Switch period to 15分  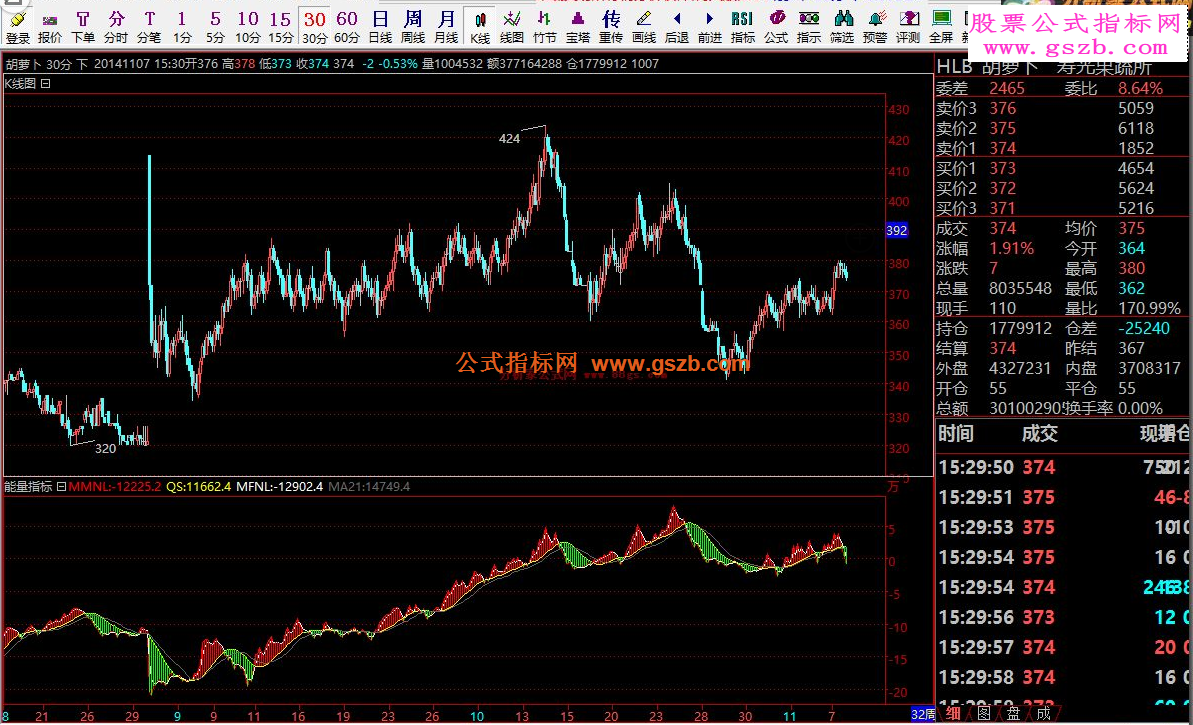281,26
